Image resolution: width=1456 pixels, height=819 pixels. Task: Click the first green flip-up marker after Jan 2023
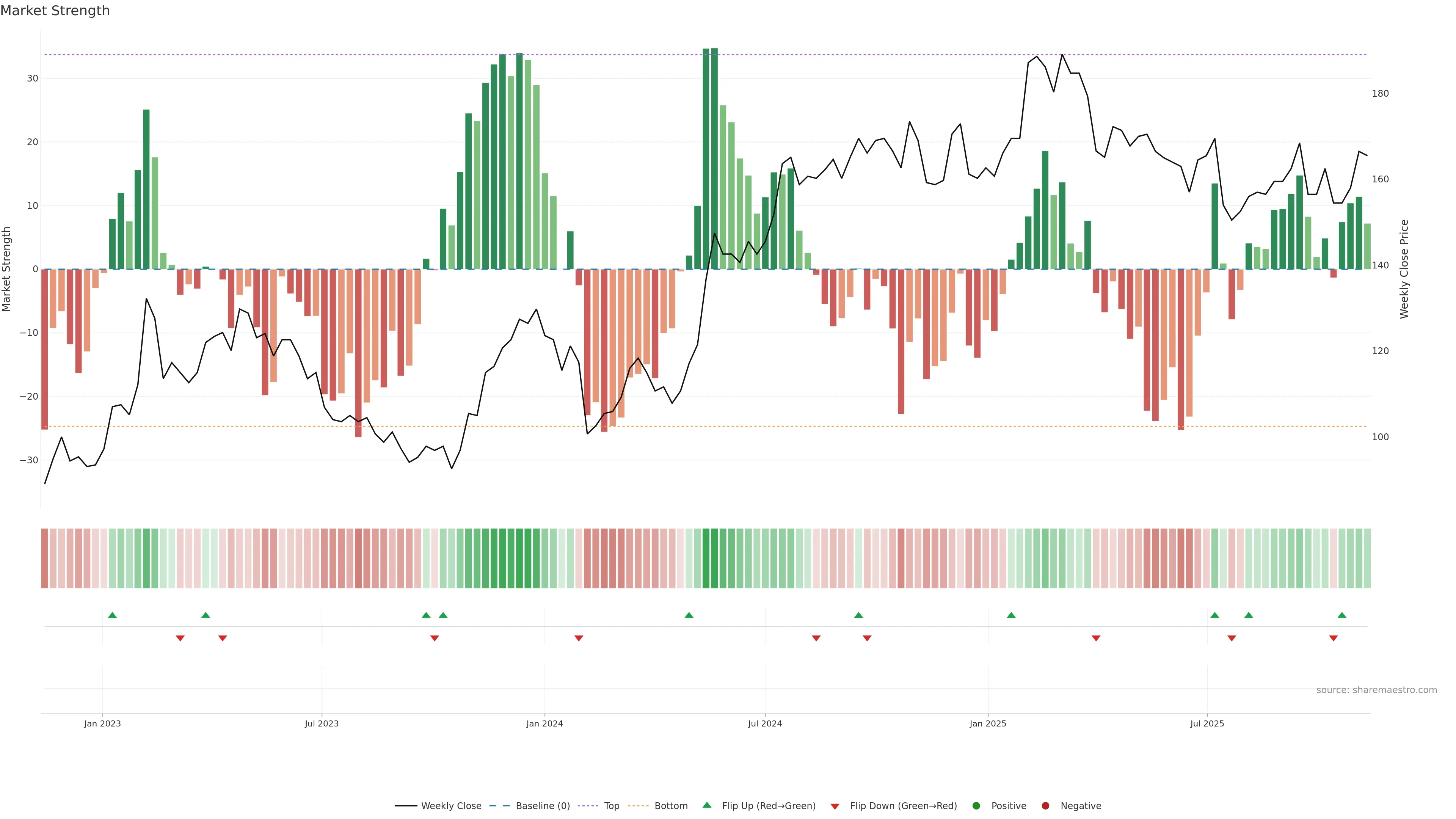tap(113, 615)
